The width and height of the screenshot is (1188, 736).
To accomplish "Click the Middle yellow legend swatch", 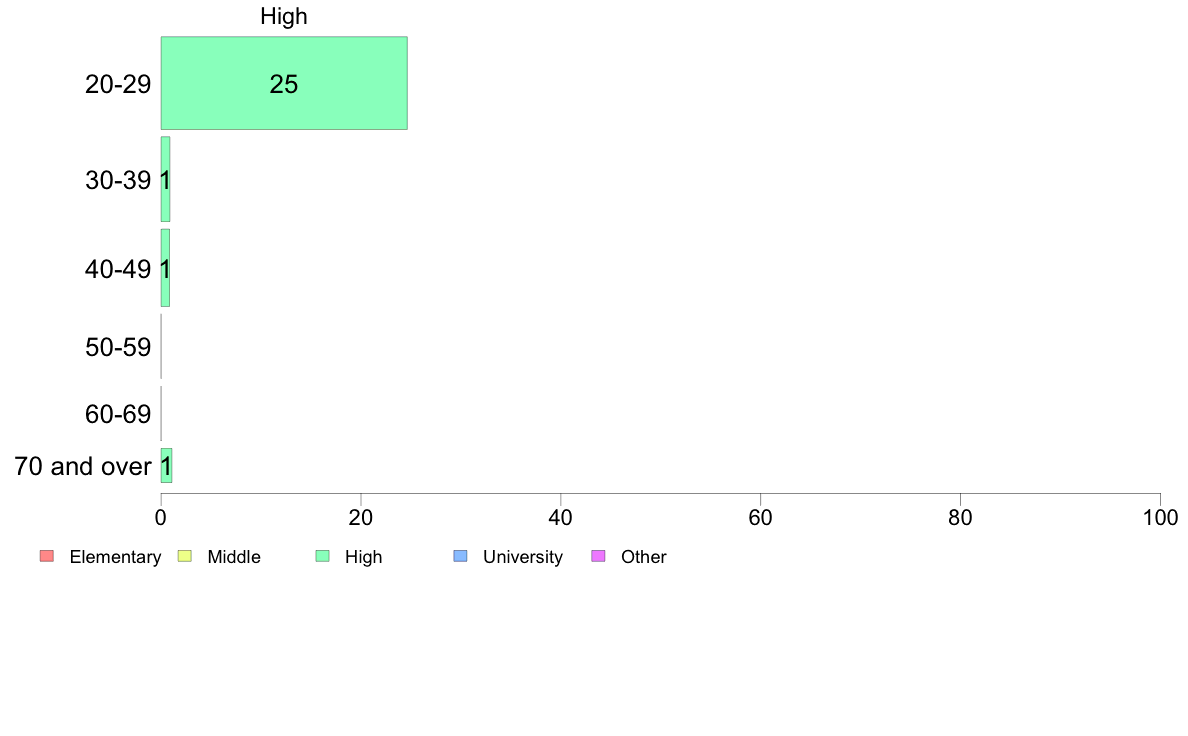I will [184, 556].
